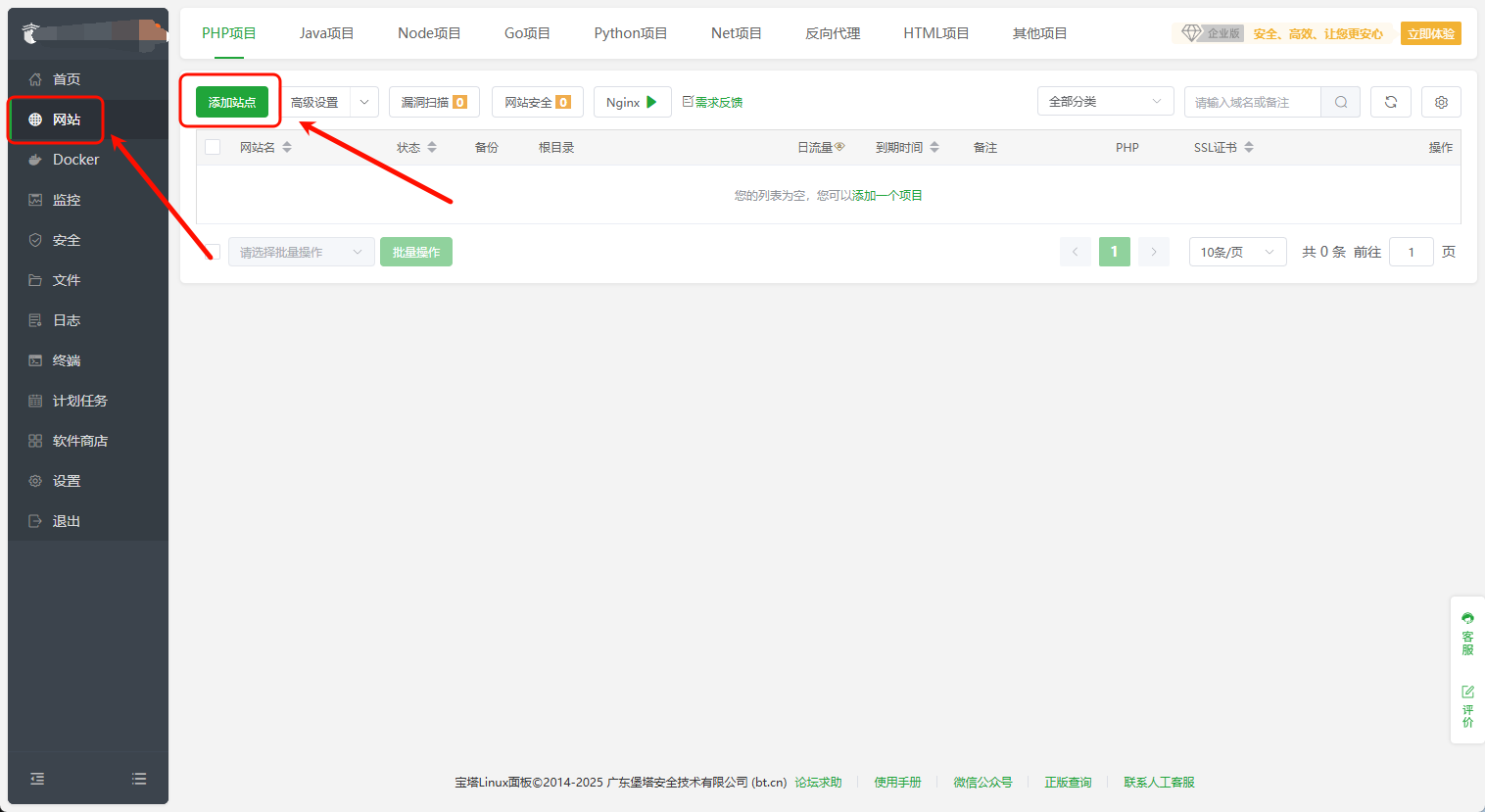Tick the select-all checkbox in table header
Image resolution: width=1485 pixels, height=812 pixels.
[213, 147]
